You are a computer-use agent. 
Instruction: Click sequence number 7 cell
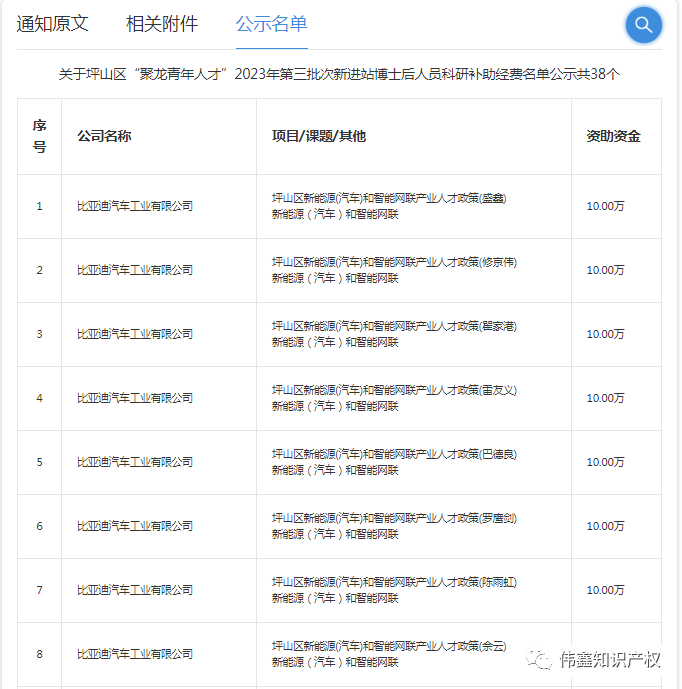click(x=40, y=590)
